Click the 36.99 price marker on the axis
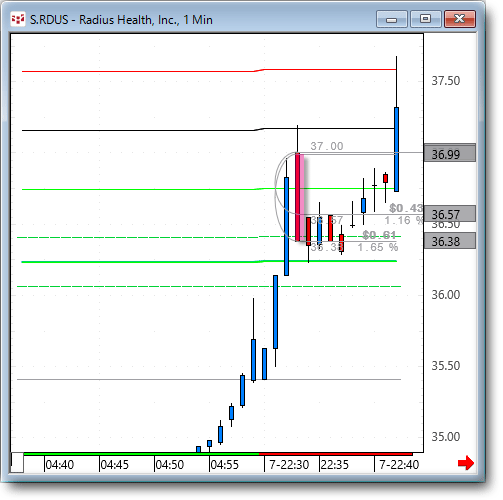 pyautogui.click(x=450, y=153)
